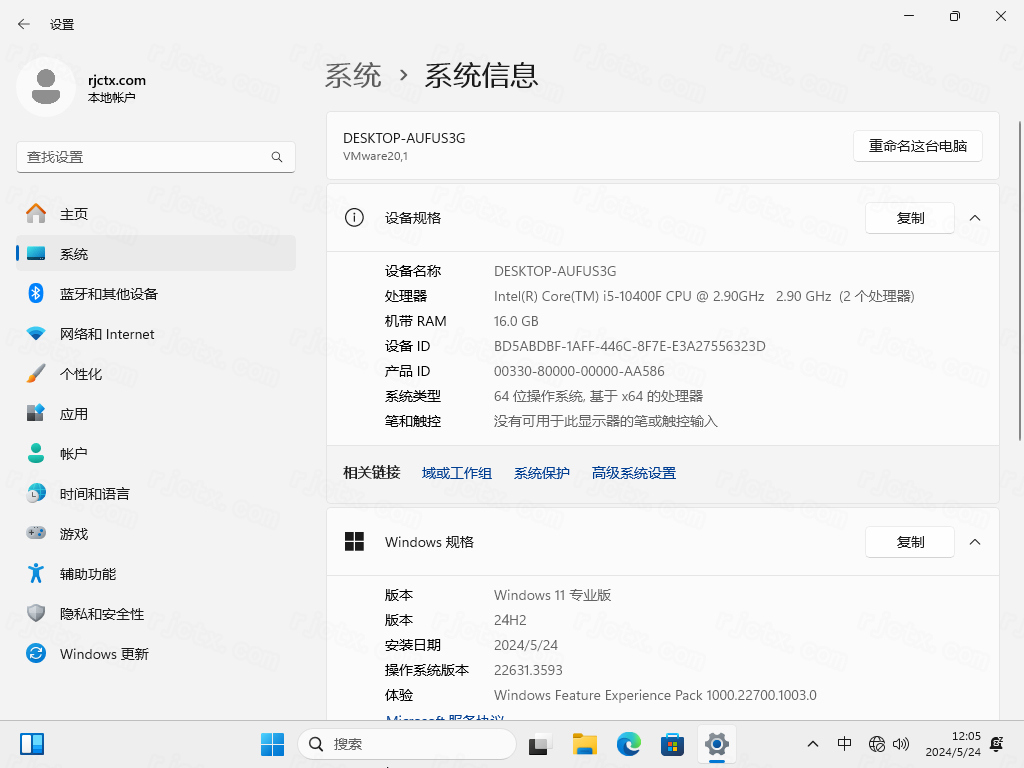Open Task View on the taskbar
1024x768 pixels.
(x=540, y=744)
